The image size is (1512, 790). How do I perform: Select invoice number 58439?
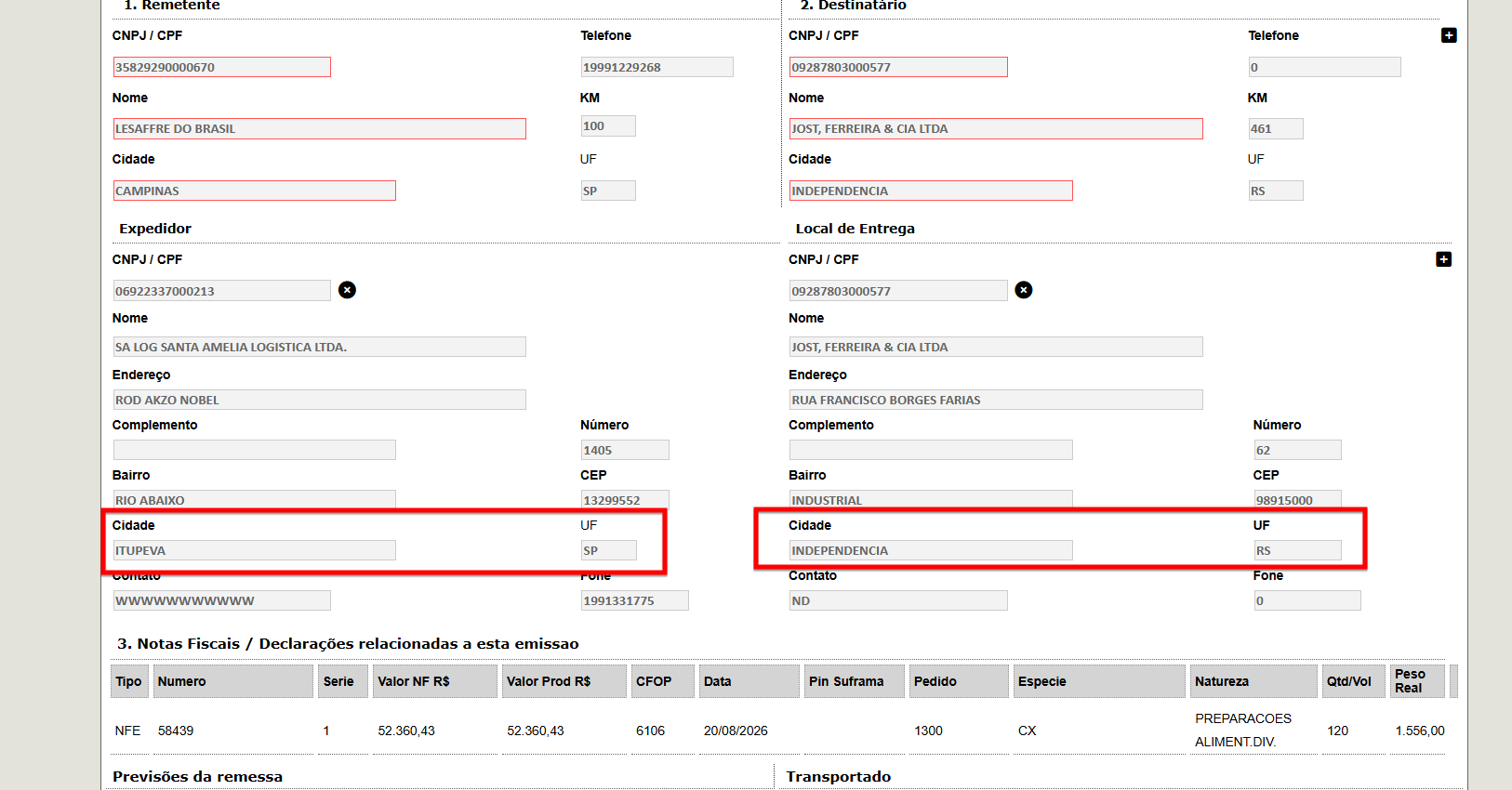pyautogui.click(x=176, y=731)
